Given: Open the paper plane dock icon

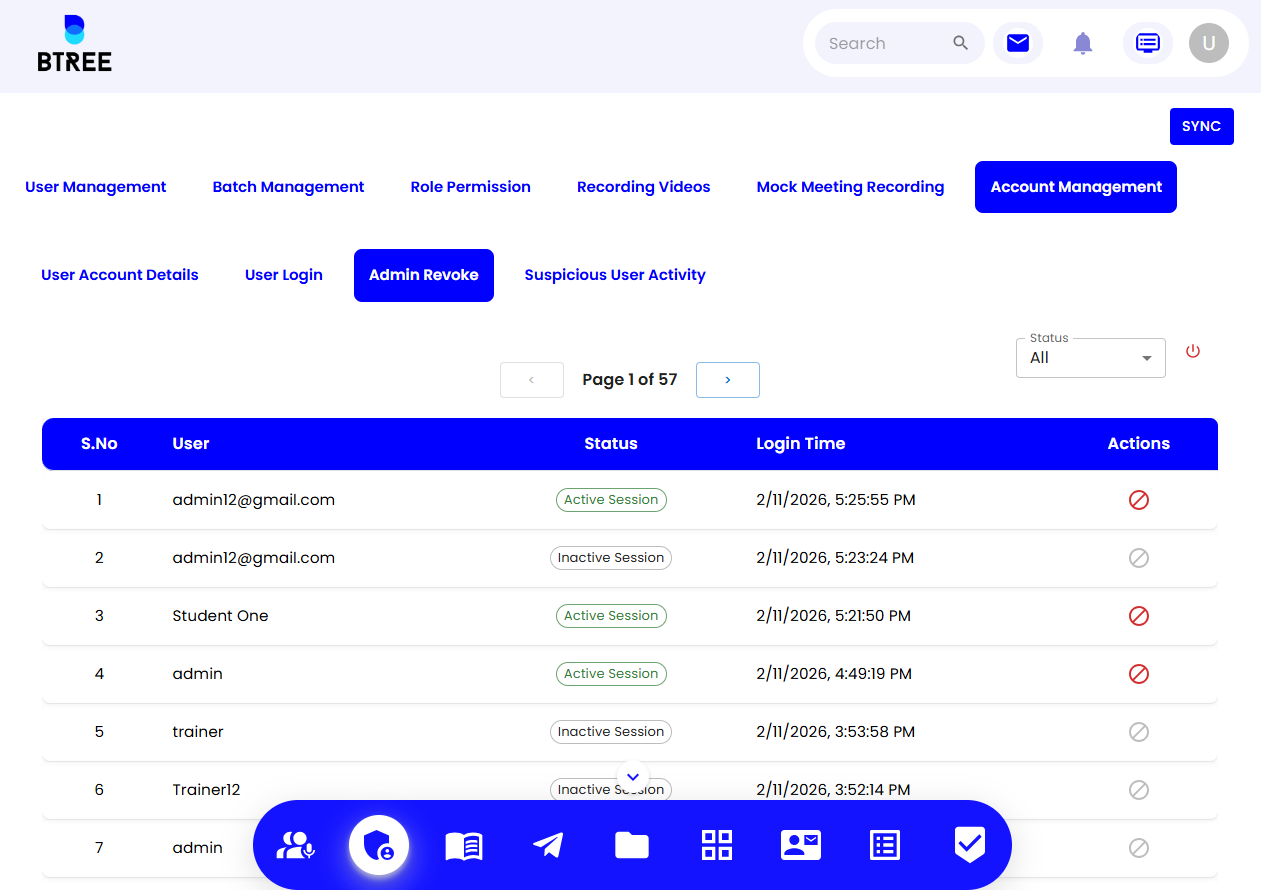Looking at the screenshot, I should click(x=548, y=846).
